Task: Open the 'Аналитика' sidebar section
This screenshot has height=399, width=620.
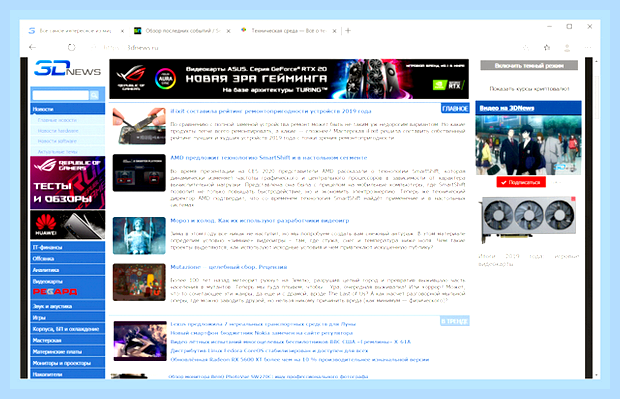Action: (68, 270)
